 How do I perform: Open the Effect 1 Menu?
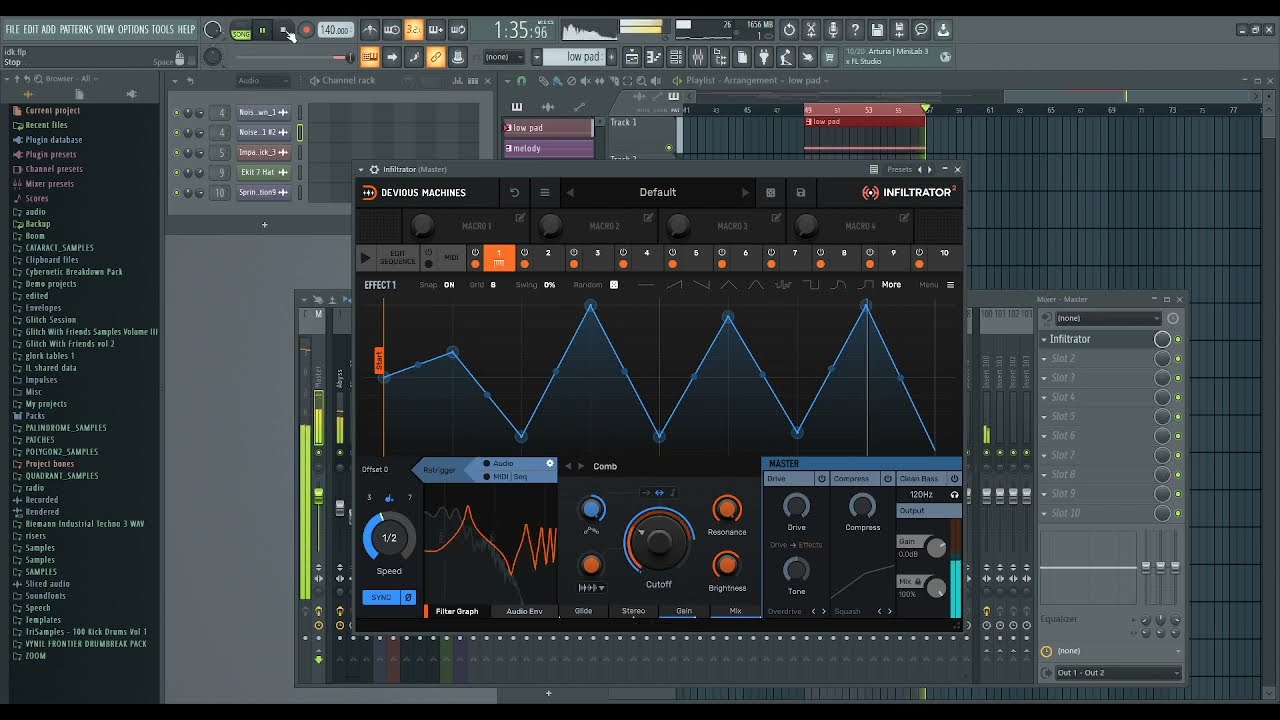[x=937, y=285]
